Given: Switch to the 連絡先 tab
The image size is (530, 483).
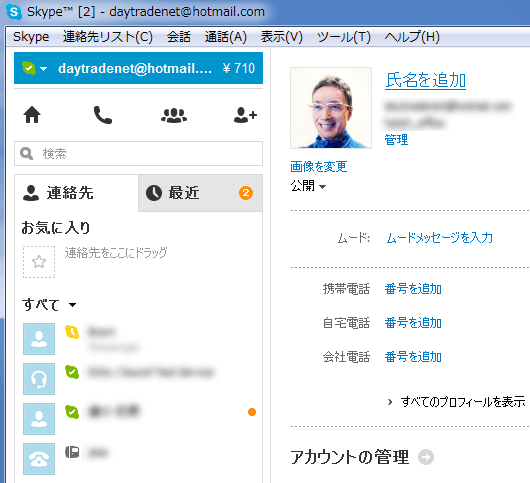Looking at the screenshot, I should pos(76,193).
